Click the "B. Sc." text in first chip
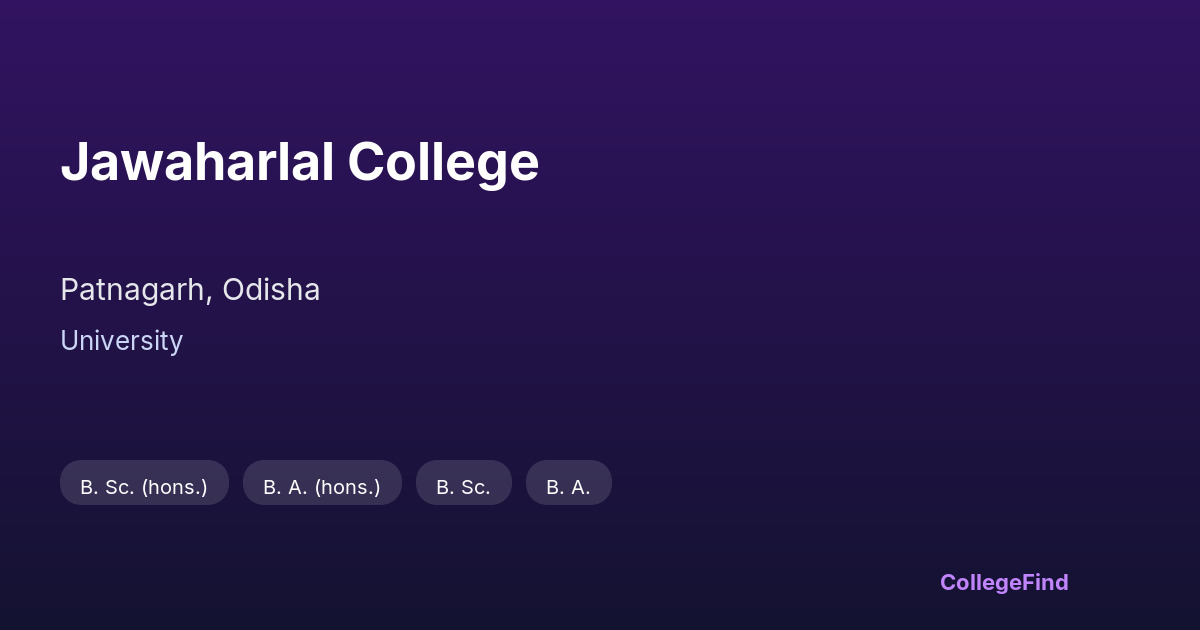 pos(107,487)
